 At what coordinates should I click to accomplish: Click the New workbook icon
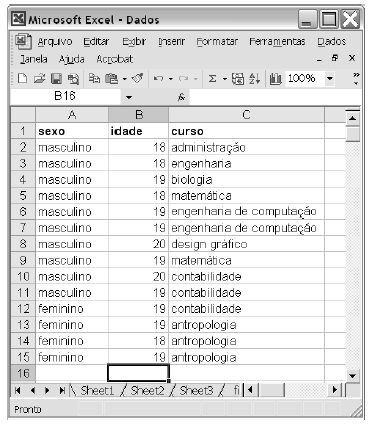(22, 79)
